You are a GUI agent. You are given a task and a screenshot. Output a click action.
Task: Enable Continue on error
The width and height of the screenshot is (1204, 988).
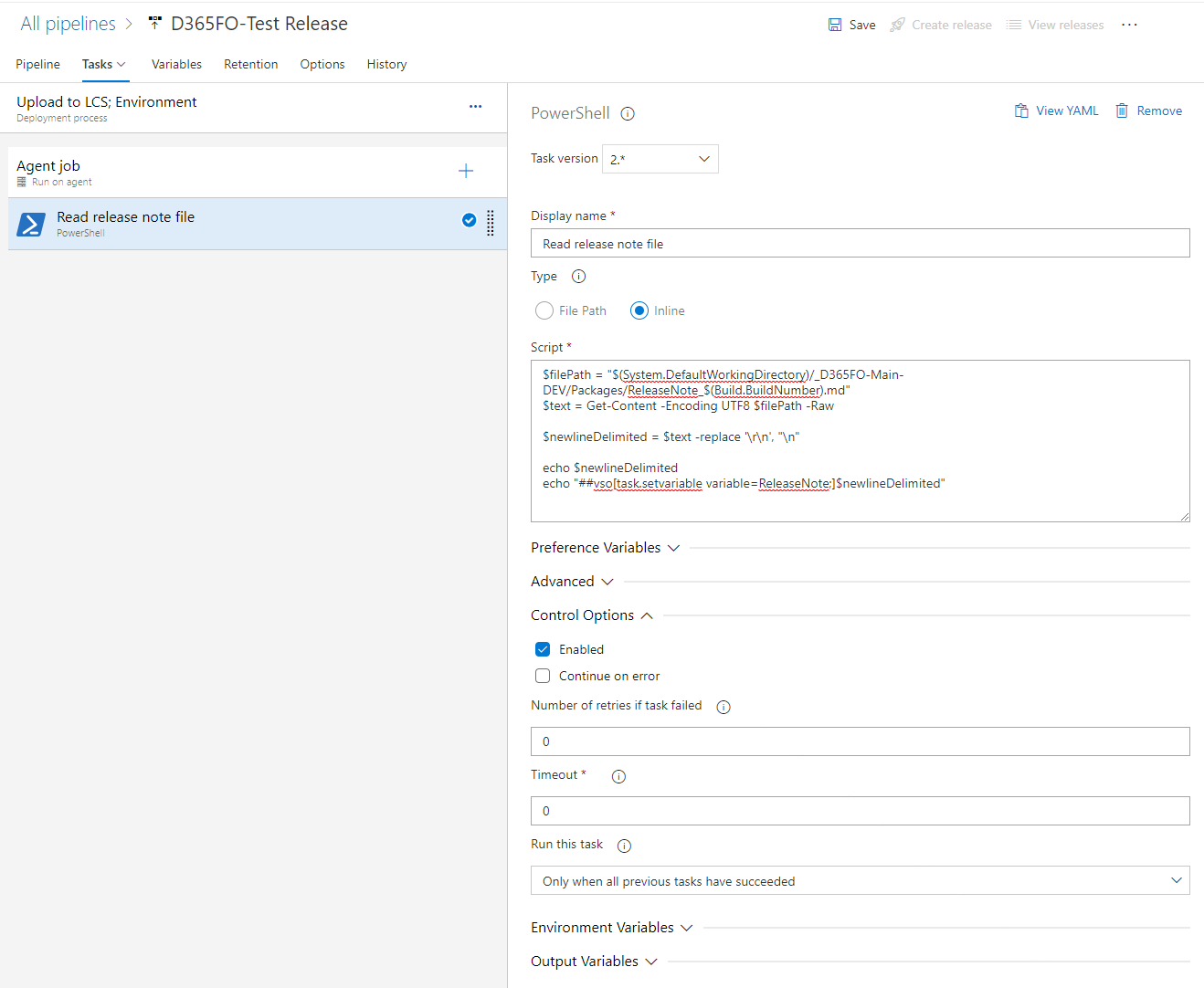pos(542,676)
